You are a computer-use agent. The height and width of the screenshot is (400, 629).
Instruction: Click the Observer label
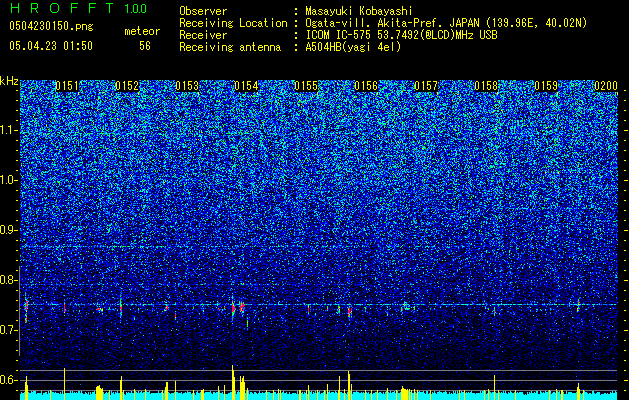203,11
